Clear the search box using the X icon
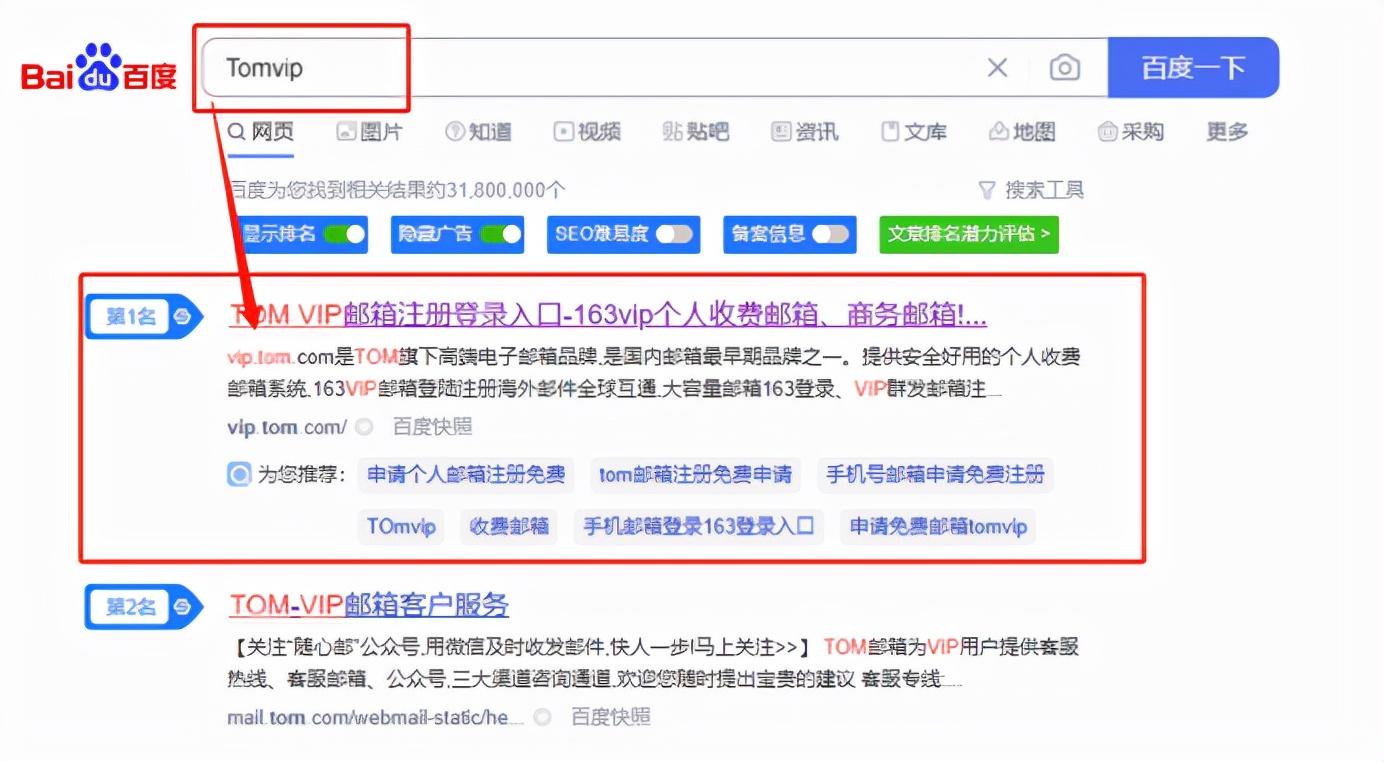This screenshot has height=762, width=1384. [997, 67]
